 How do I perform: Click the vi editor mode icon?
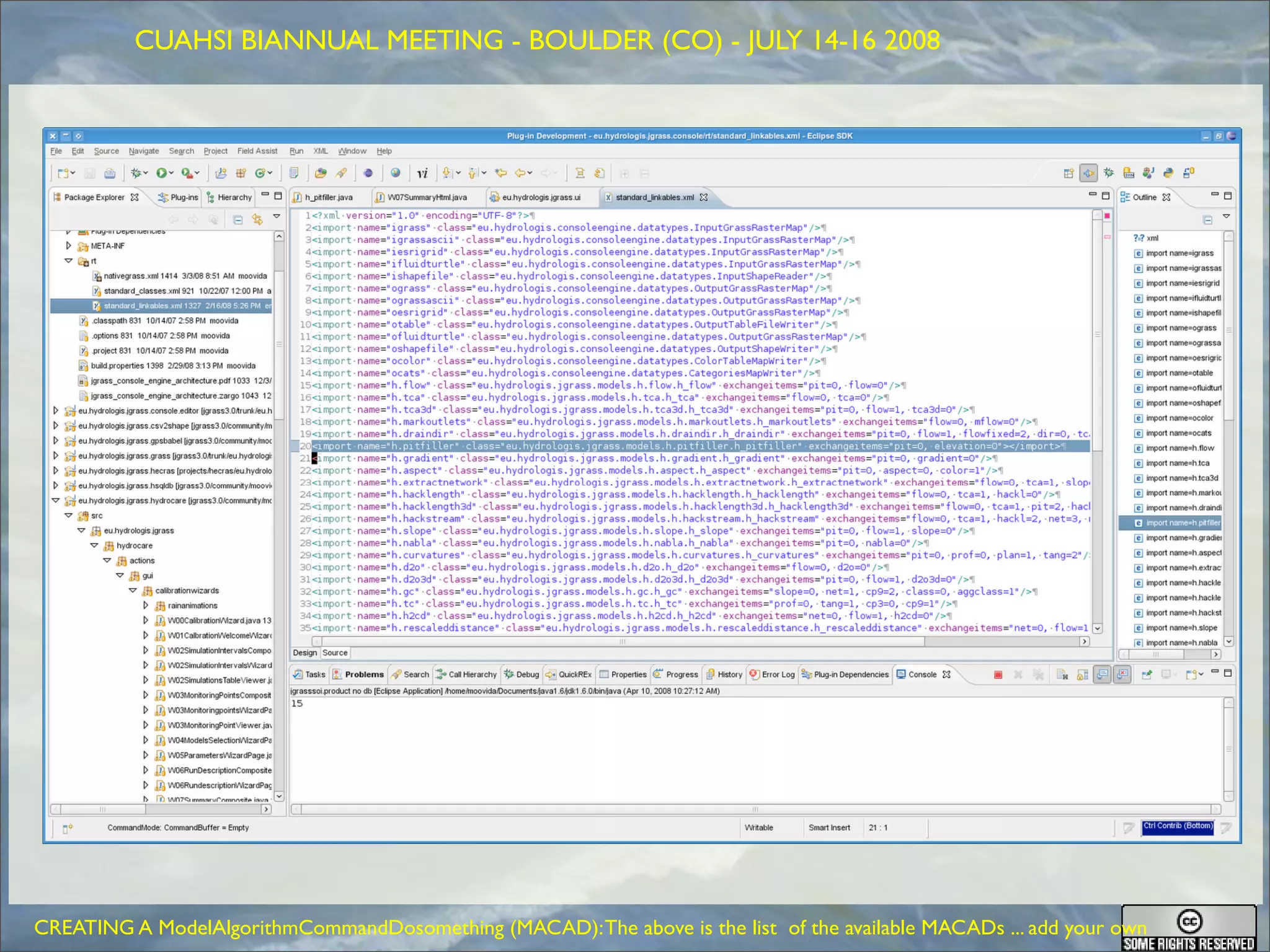tap(422, 174)
